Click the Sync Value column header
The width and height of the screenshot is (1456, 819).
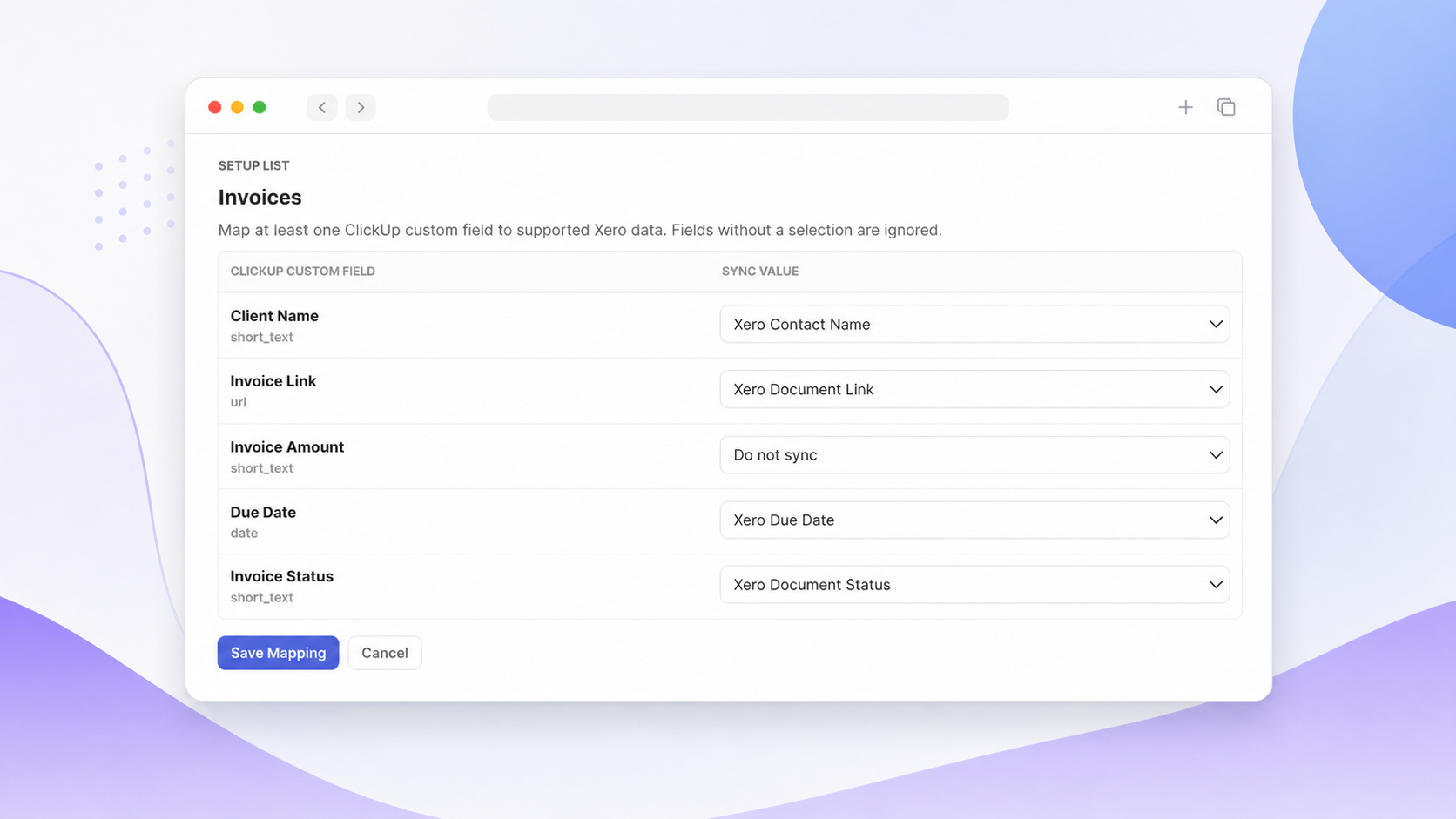point(760,271)
